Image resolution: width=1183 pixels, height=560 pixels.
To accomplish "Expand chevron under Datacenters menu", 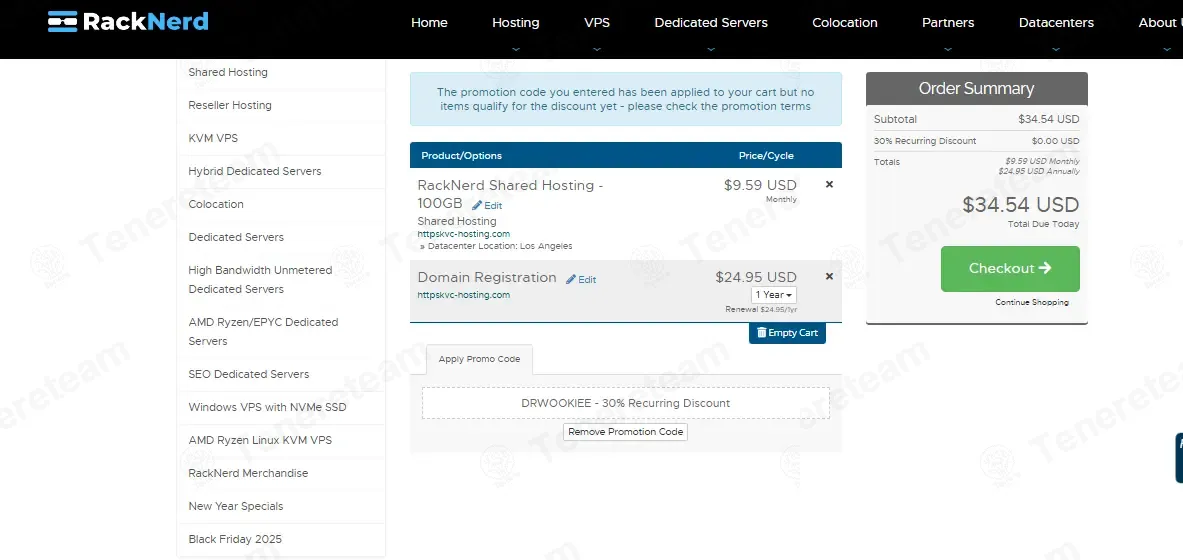I will click(1055, 49).
